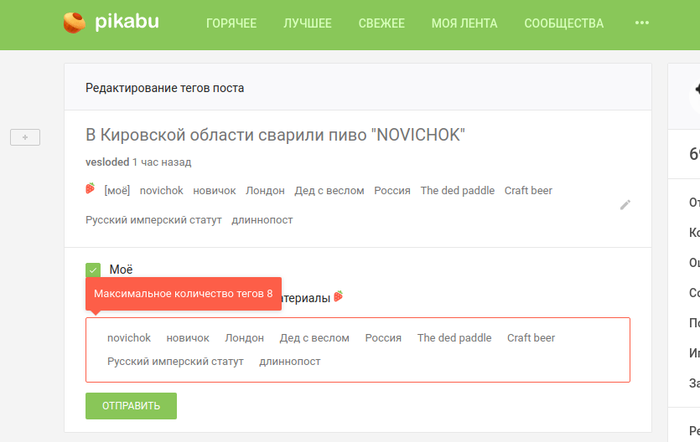This screenshot has width=700, height=442.
Task: Click the pencil edit tags icon
Action: (625, 205)
